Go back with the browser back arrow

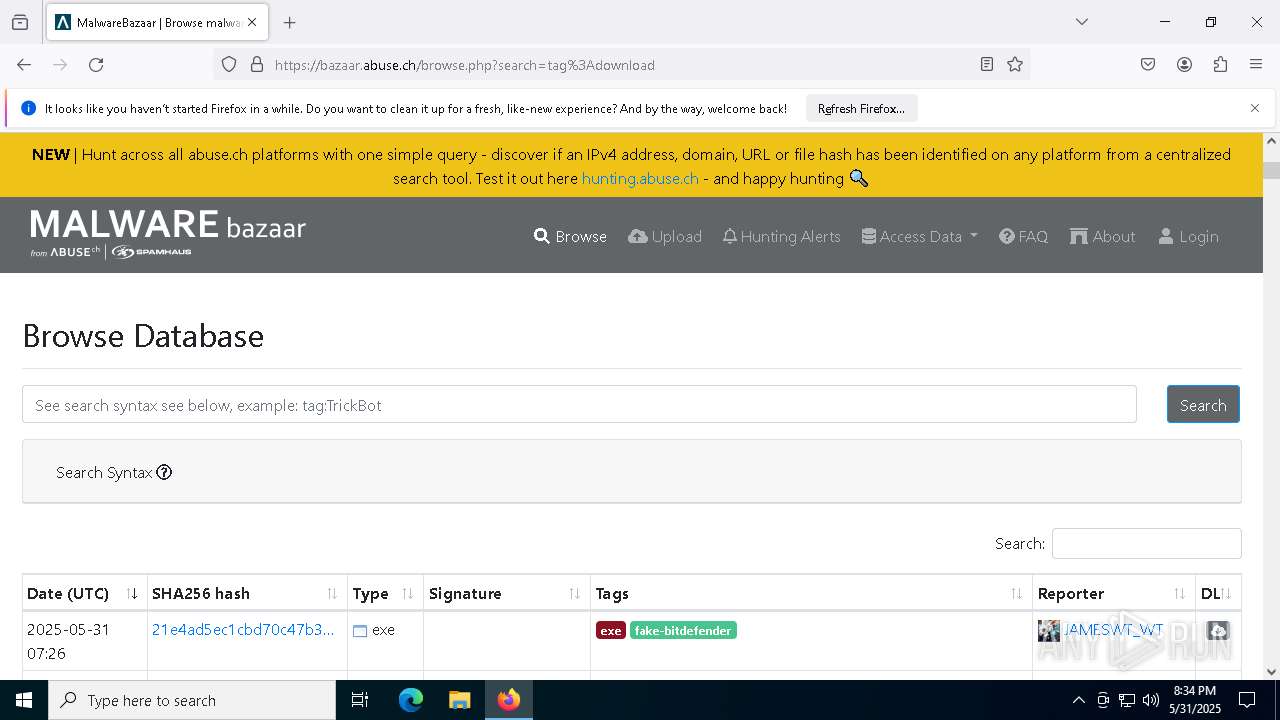[24, 65]
